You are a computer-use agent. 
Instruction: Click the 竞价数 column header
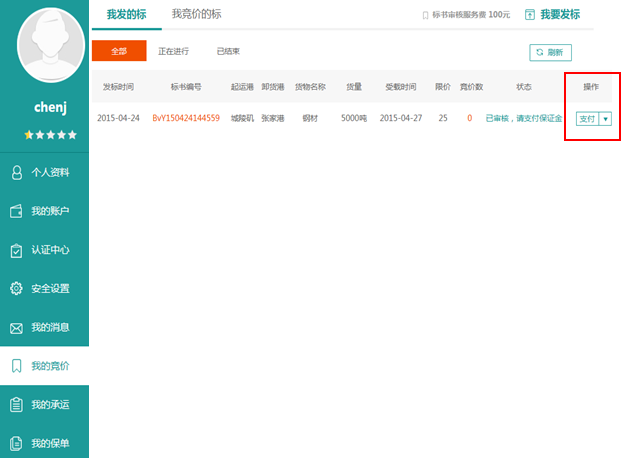(x=471, y=87)
